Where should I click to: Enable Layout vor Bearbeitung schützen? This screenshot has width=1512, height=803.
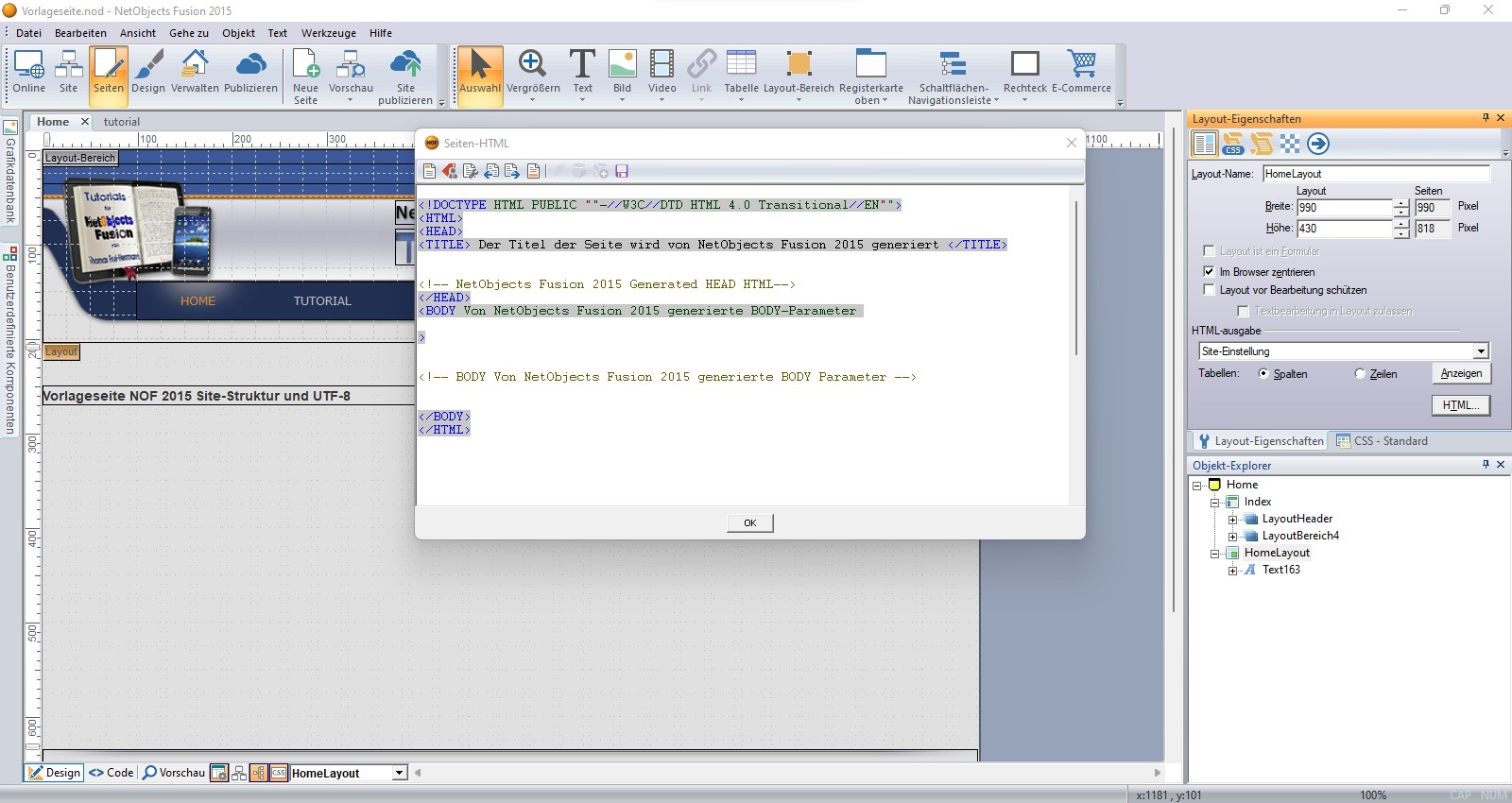(1209, 290)
